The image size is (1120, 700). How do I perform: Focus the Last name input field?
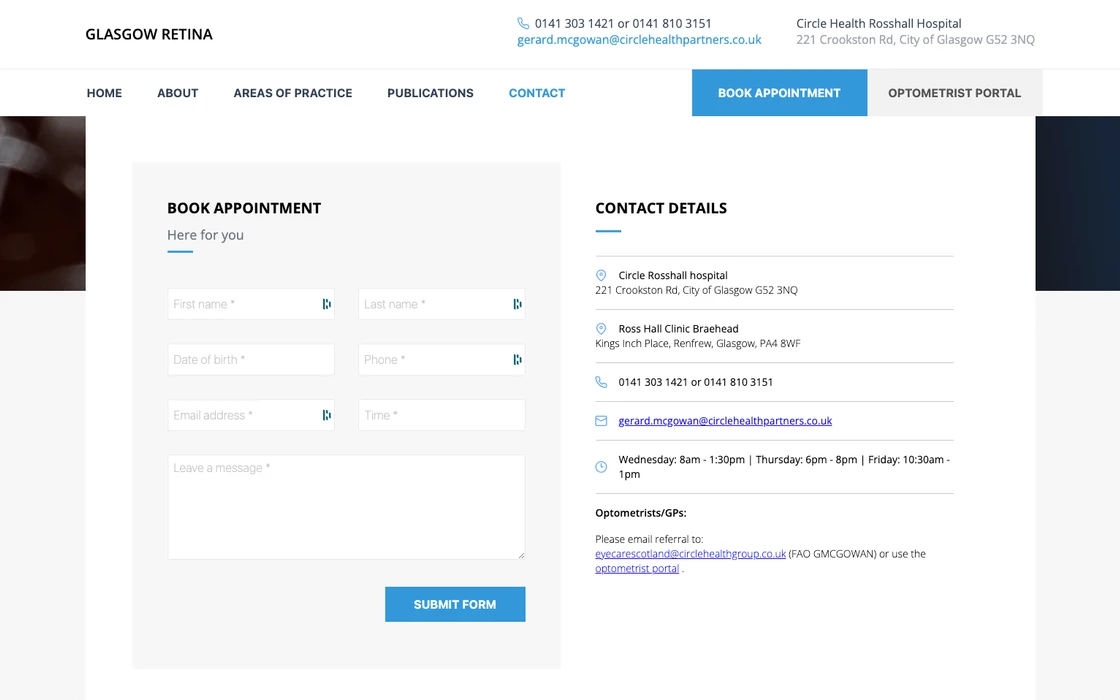click(x=441, y=304)
